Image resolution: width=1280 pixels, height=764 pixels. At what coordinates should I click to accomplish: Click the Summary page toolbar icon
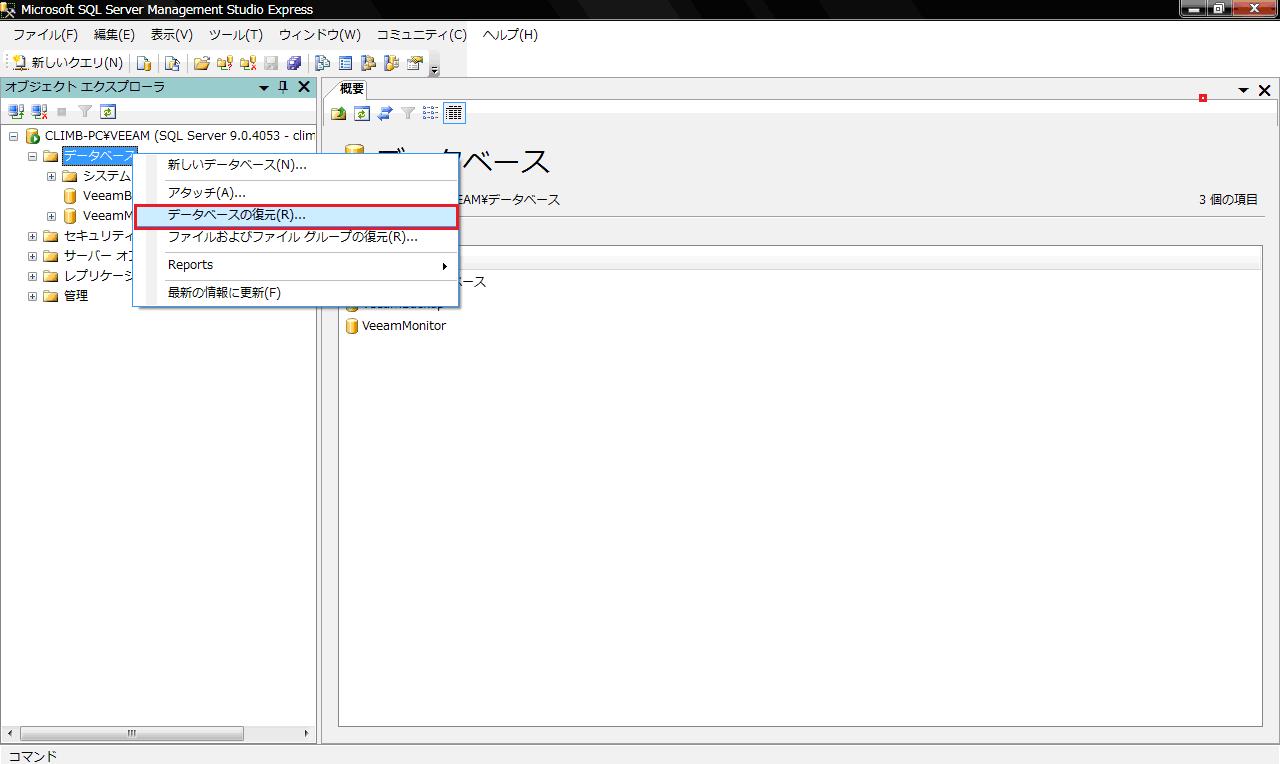[346, 63]
